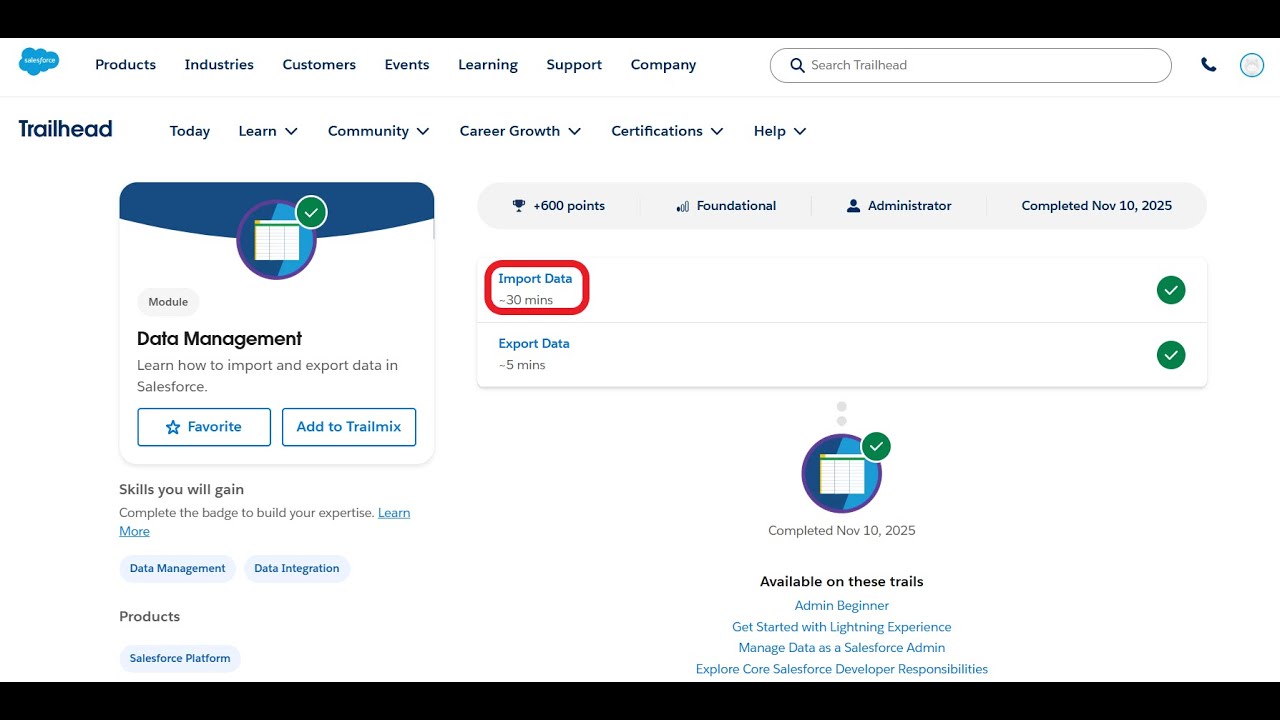Click the Trailhead logo
1280x720 pixels.
[x=65, y=129]
